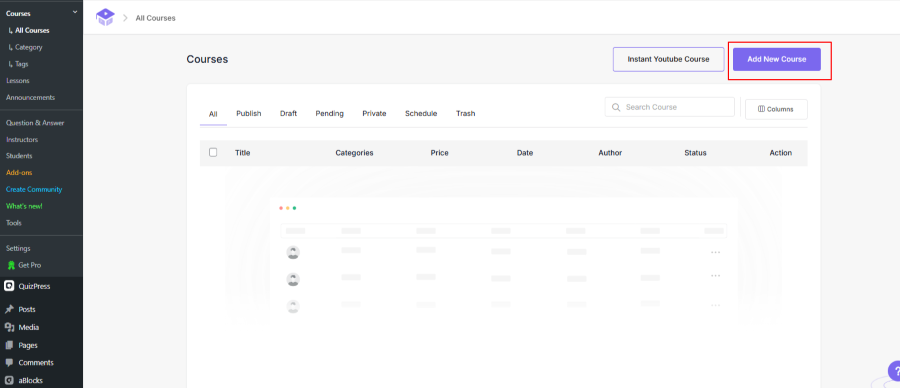Tick the select-all checkbox in table header
Screen dimensions: 900x388
[x=213, y=153]
